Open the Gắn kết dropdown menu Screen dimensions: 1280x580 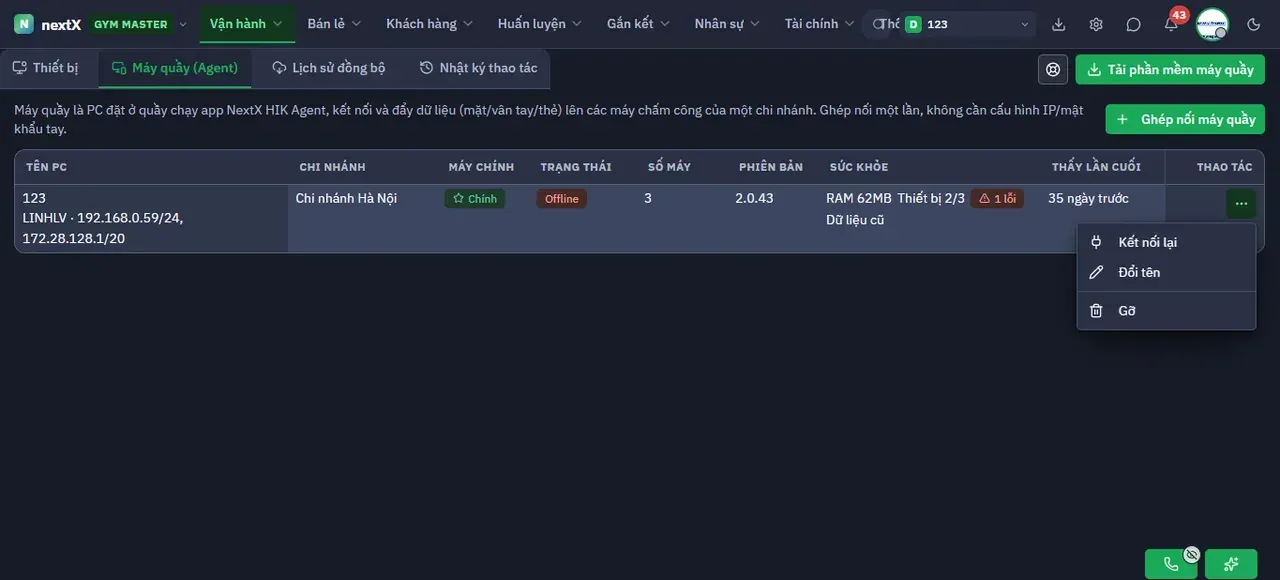click(638, 24)
